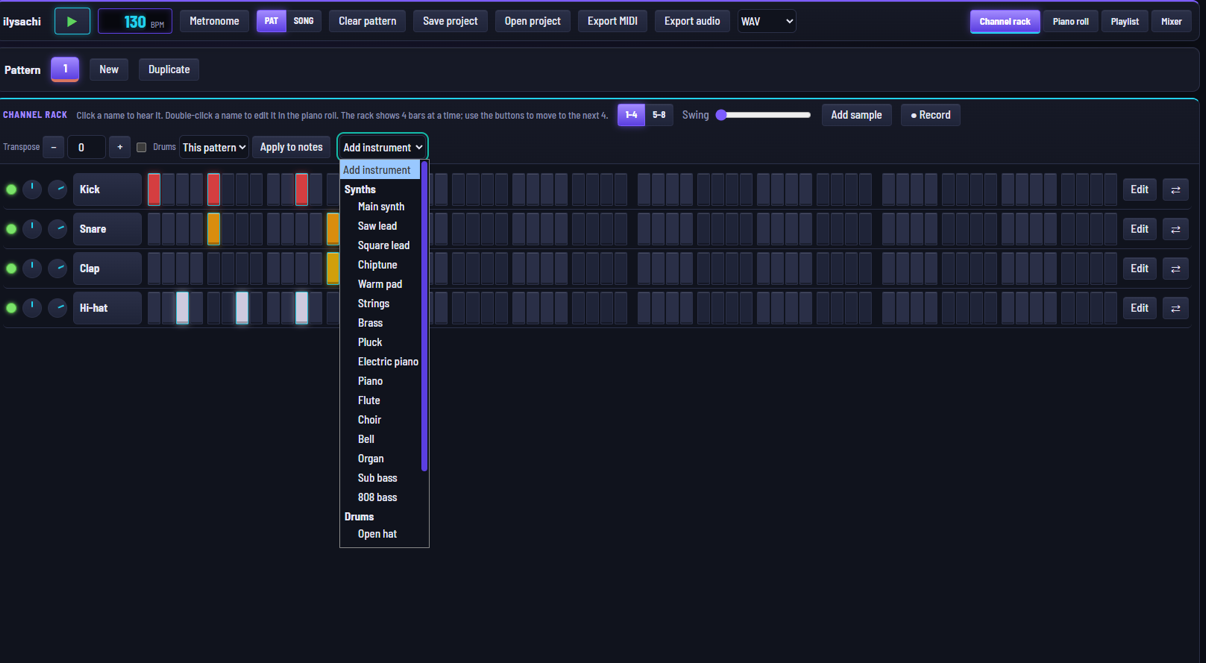Open the WAV format dropdown
The height and width of the screenshot is (663, 1206).
[767, 21]
